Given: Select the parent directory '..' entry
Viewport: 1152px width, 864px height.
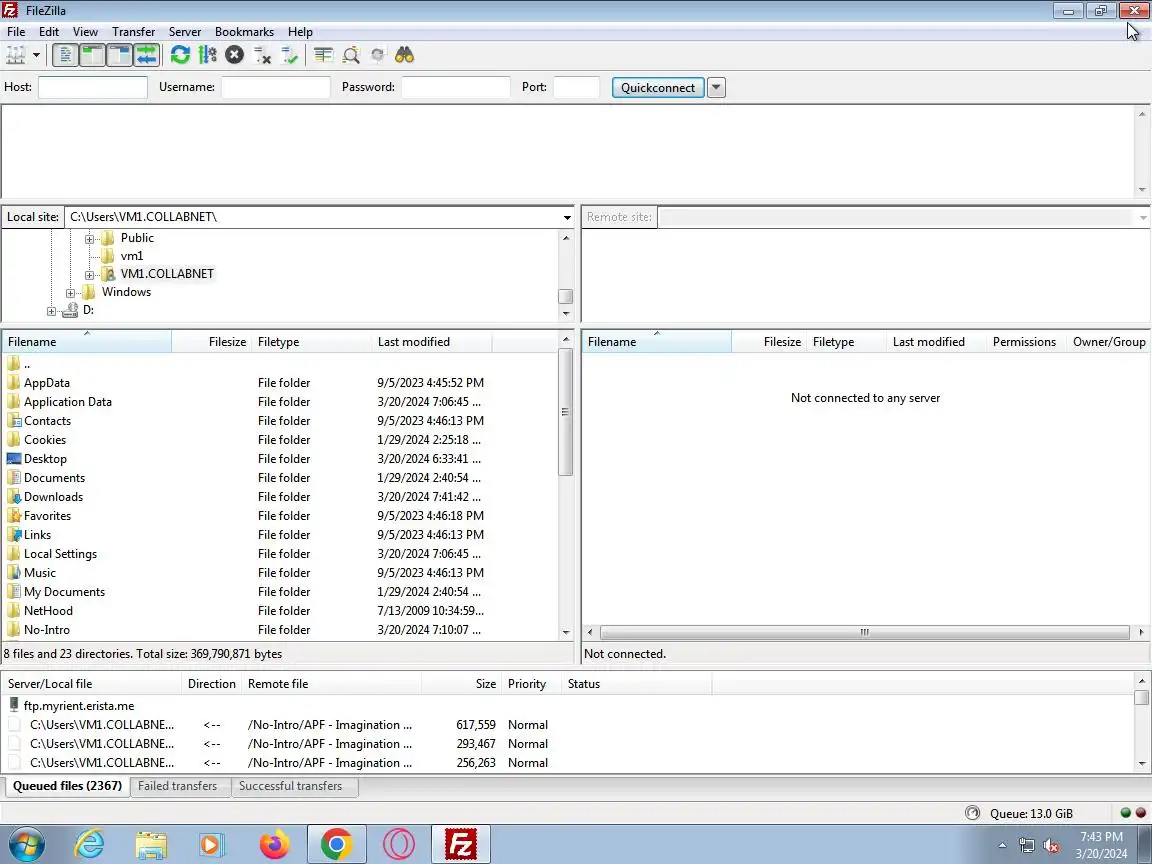Looking at the screenshot, I should pyautogui.click(x=27, y=364).
